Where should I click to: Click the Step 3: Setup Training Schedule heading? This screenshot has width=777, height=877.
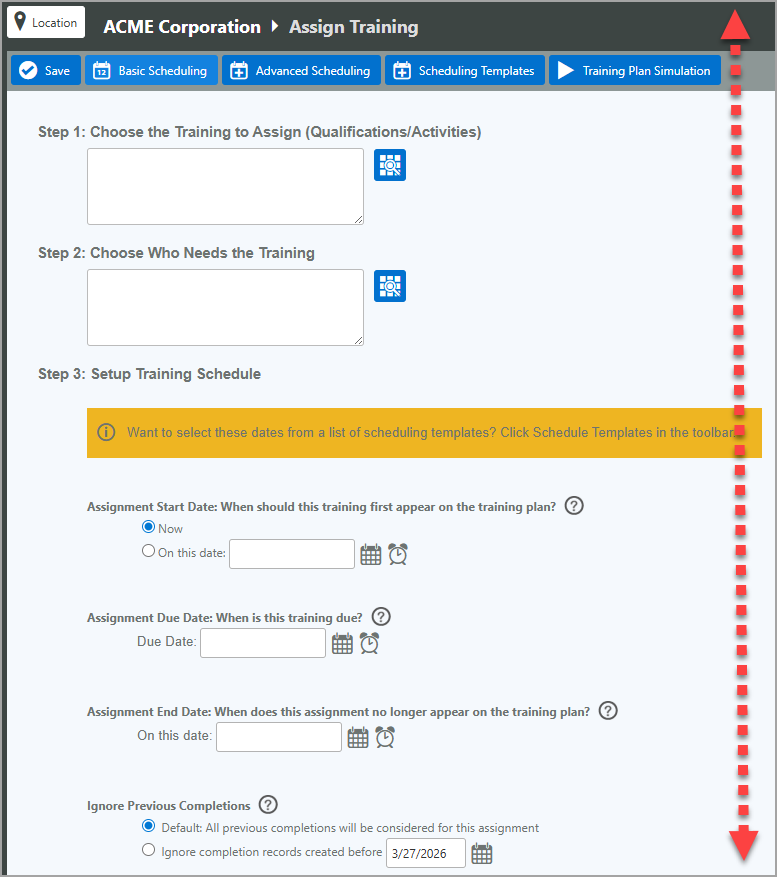click(x=149, y=374)
